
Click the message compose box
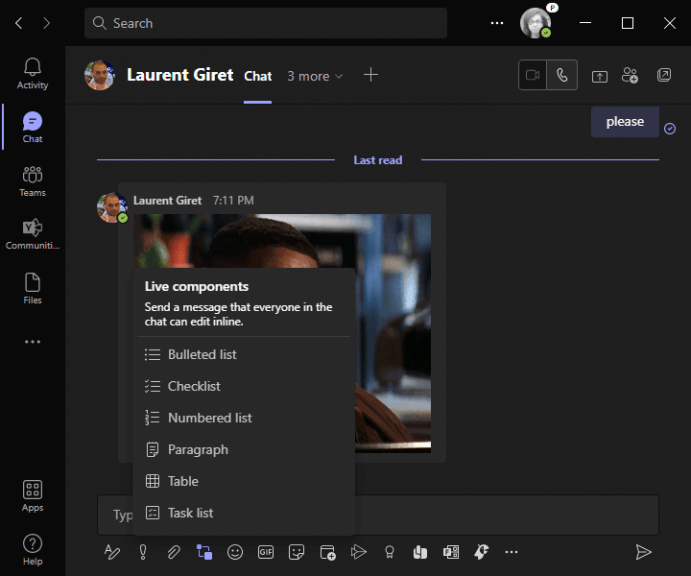tap(378, 515)
